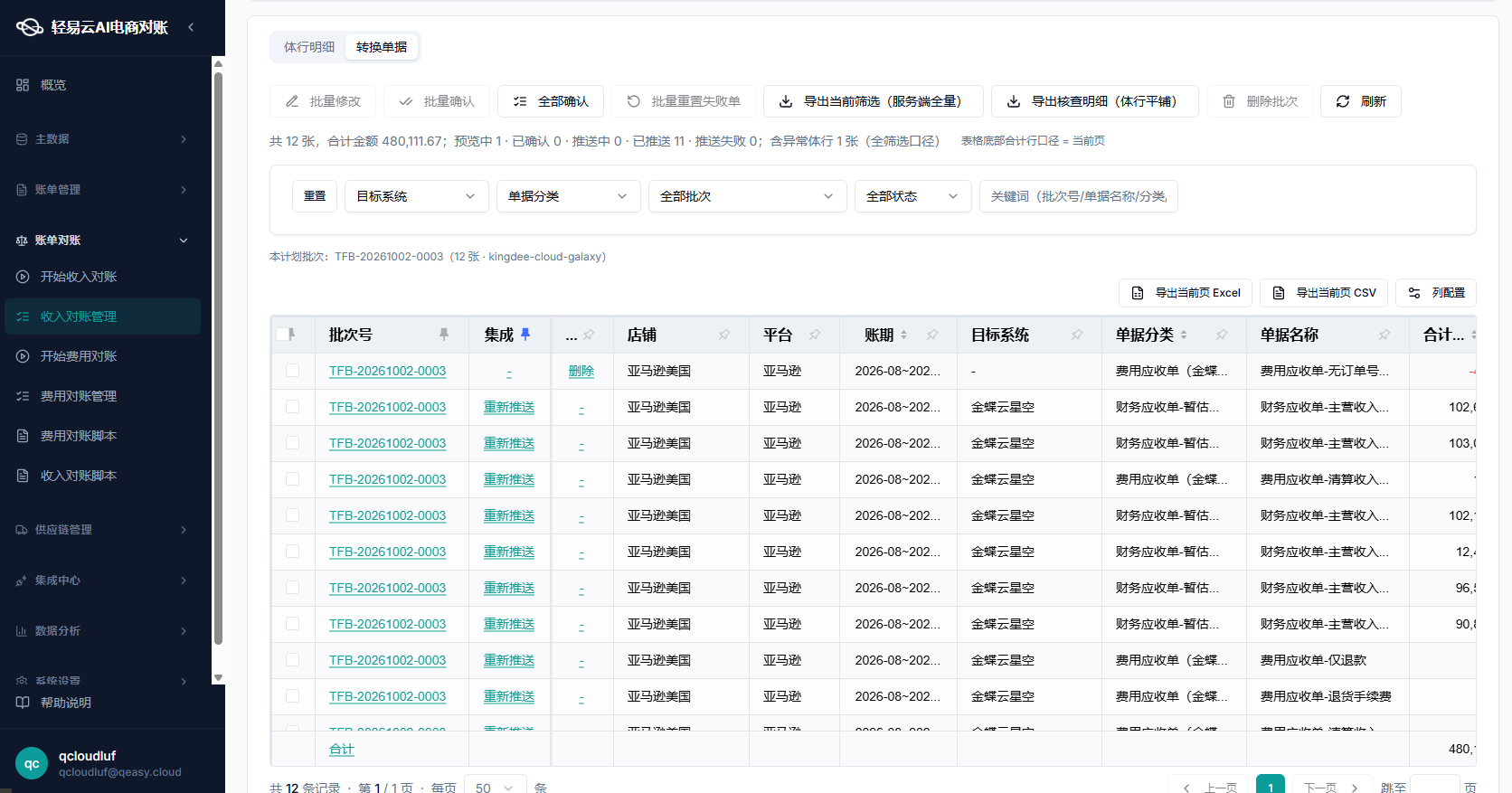Check the row with 费用应收单-清算收入
1512x793 pixels.
pos(292,479)
